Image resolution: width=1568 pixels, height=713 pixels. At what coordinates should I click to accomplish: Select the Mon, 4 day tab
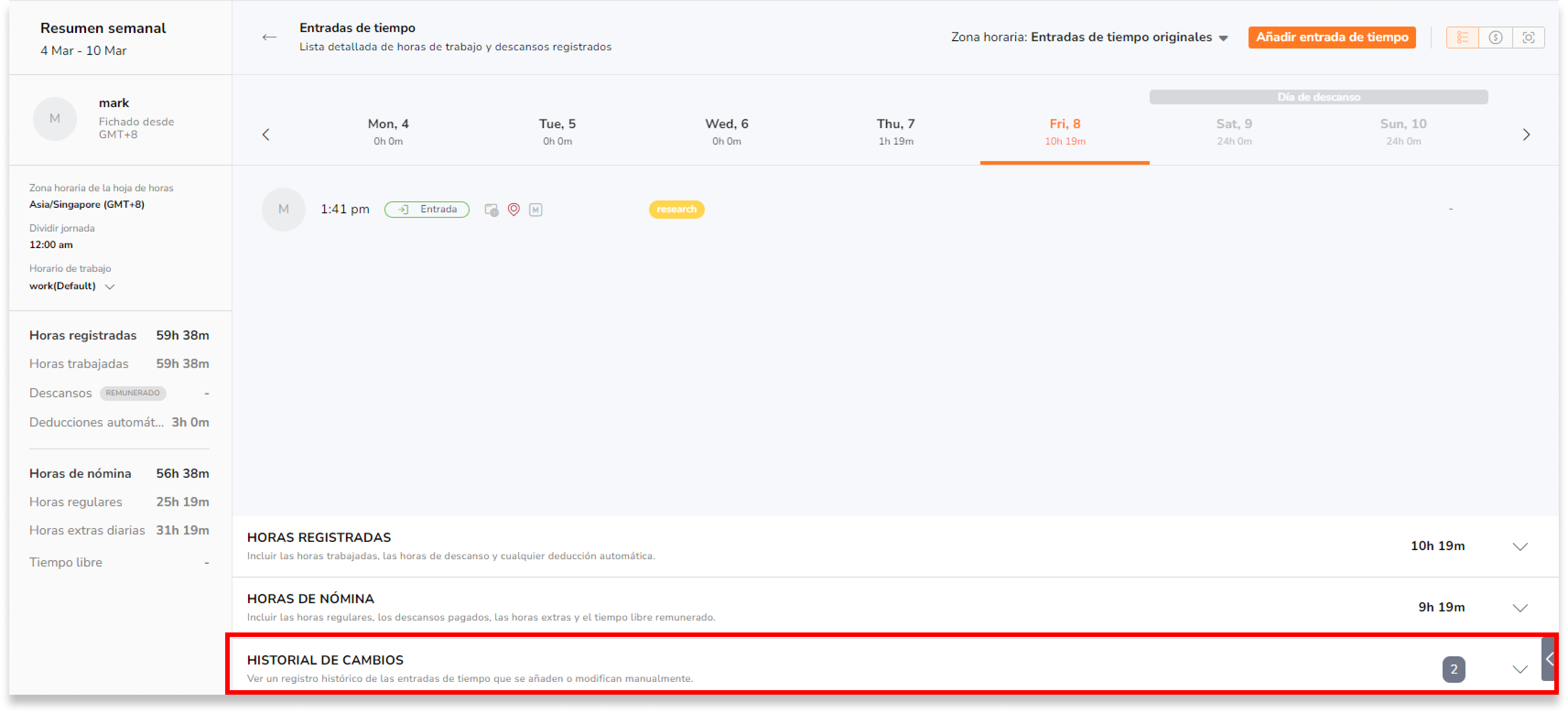click(388, 131)
